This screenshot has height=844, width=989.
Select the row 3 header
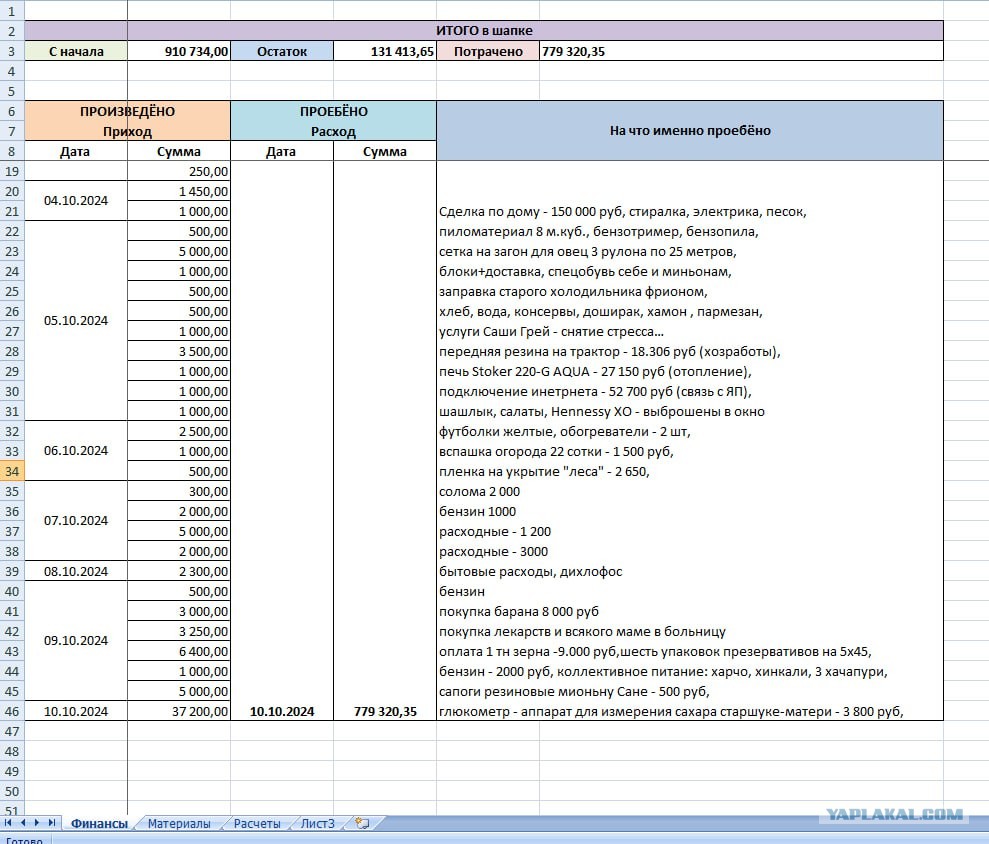point(12,51)
